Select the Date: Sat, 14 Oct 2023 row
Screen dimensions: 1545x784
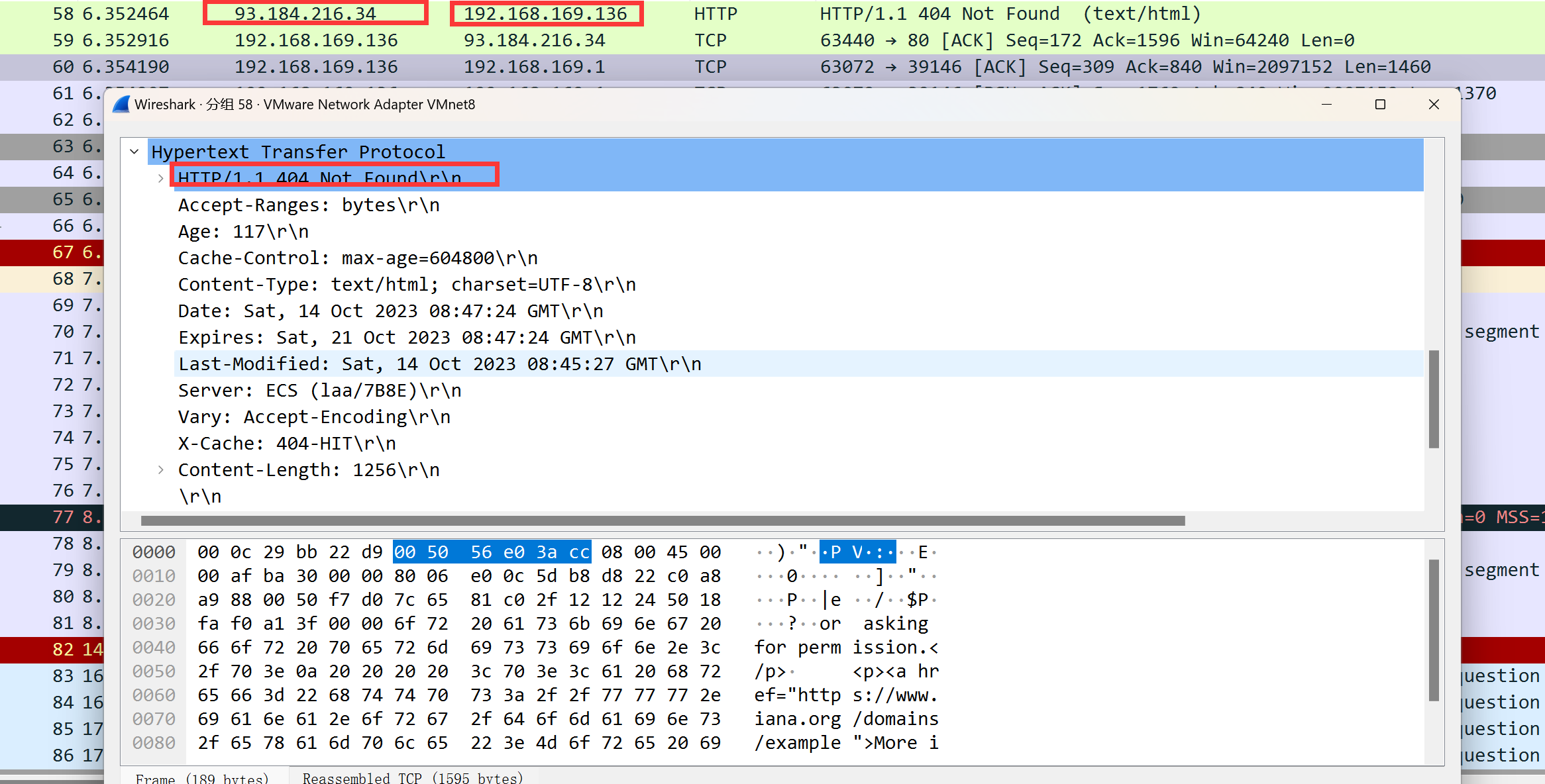tap(798, 311)
